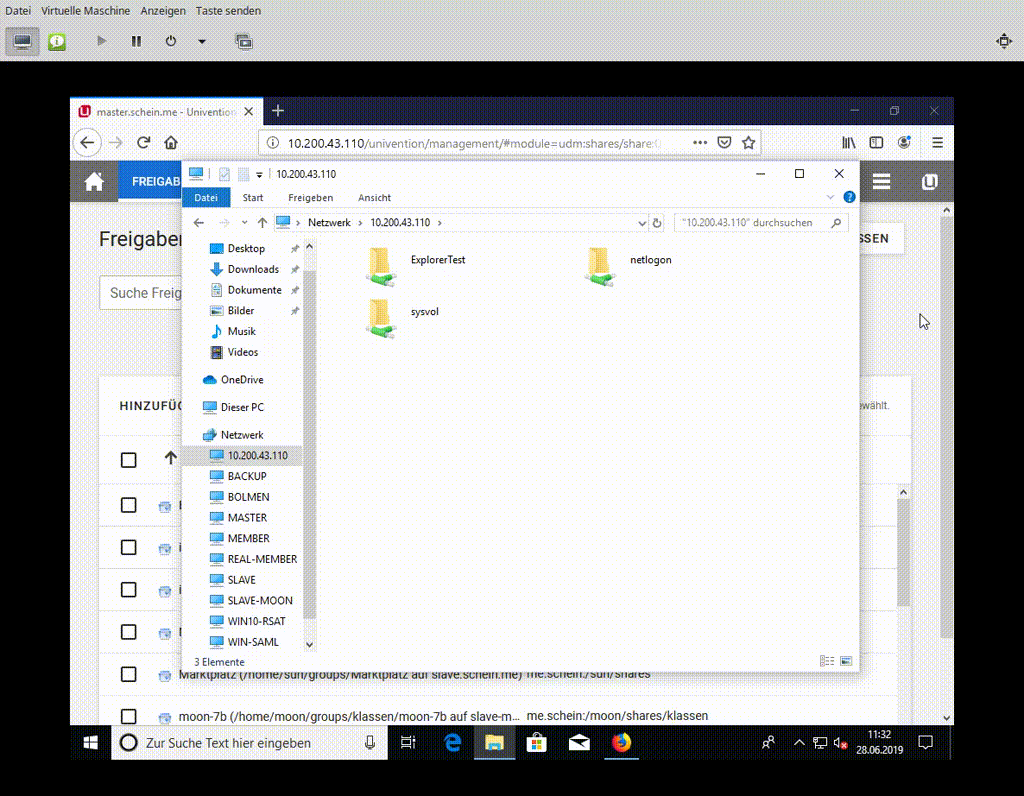The image size is (1024, 796).
Task: Open Microsoft Edge from taskbar
Action: tap(452, 743)
